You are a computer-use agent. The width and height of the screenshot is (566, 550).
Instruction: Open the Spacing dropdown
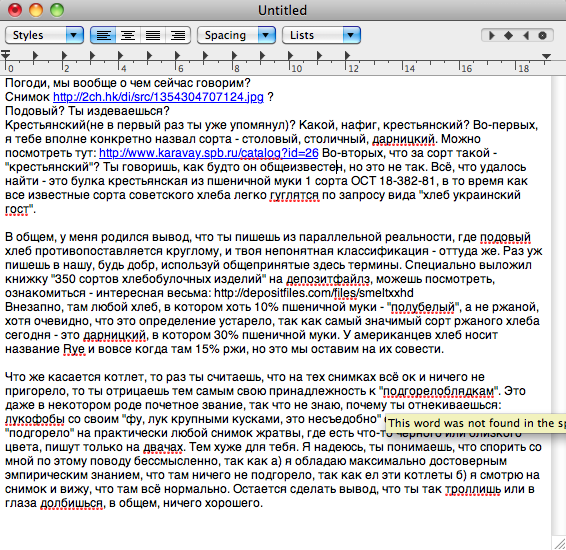236,35
